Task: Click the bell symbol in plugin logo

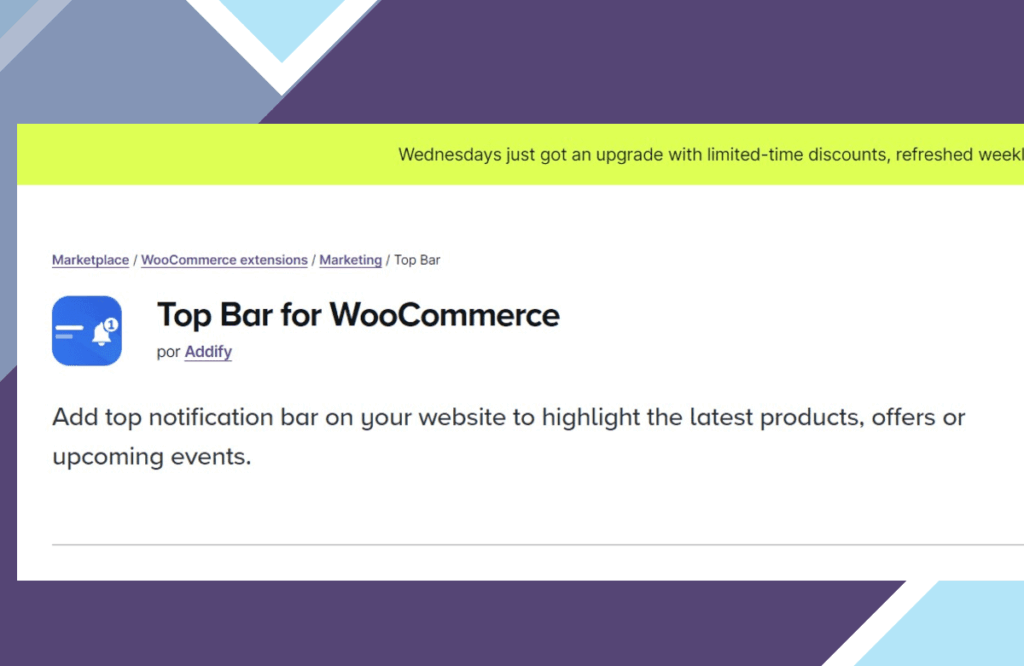Action: 101,336
